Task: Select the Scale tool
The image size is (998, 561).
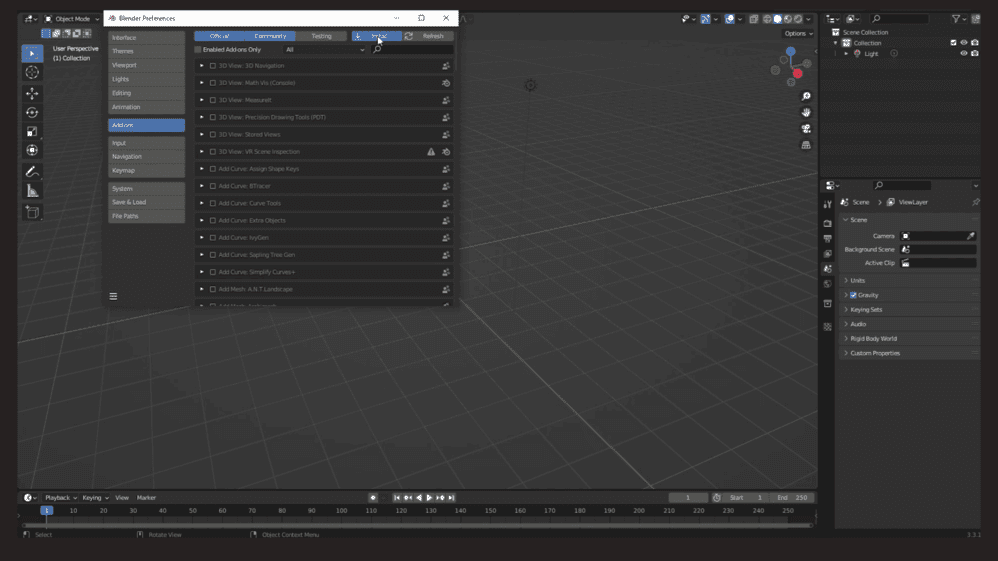Action: pos(32,132)
